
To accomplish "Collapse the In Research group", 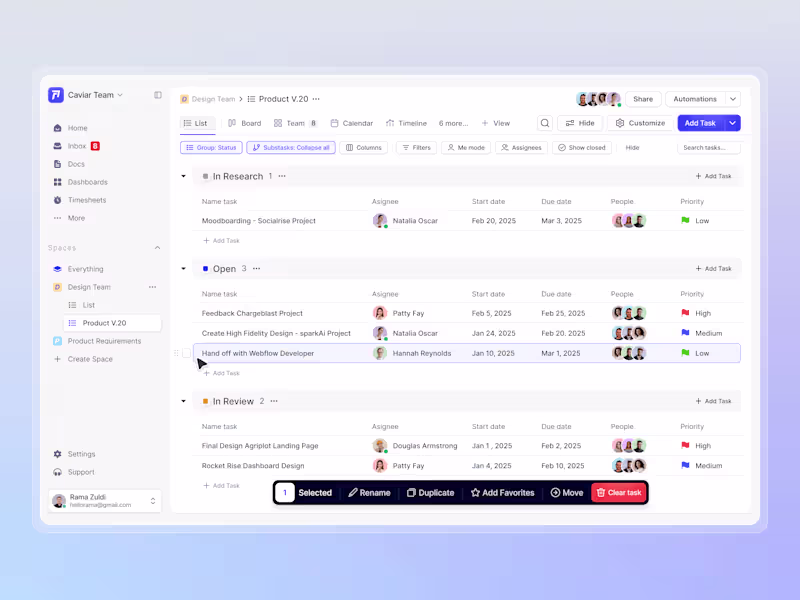I will click(183, 176).
